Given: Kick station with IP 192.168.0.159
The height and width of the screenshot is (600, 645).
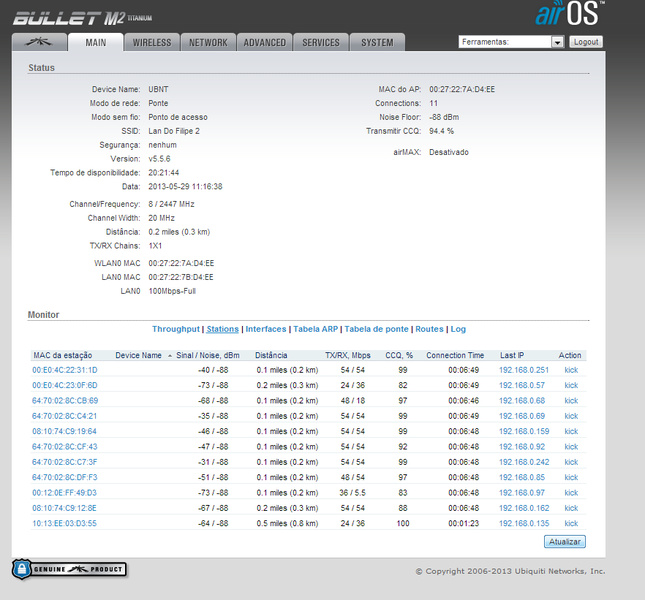Looking at the screenshot, I should [571, 431].
